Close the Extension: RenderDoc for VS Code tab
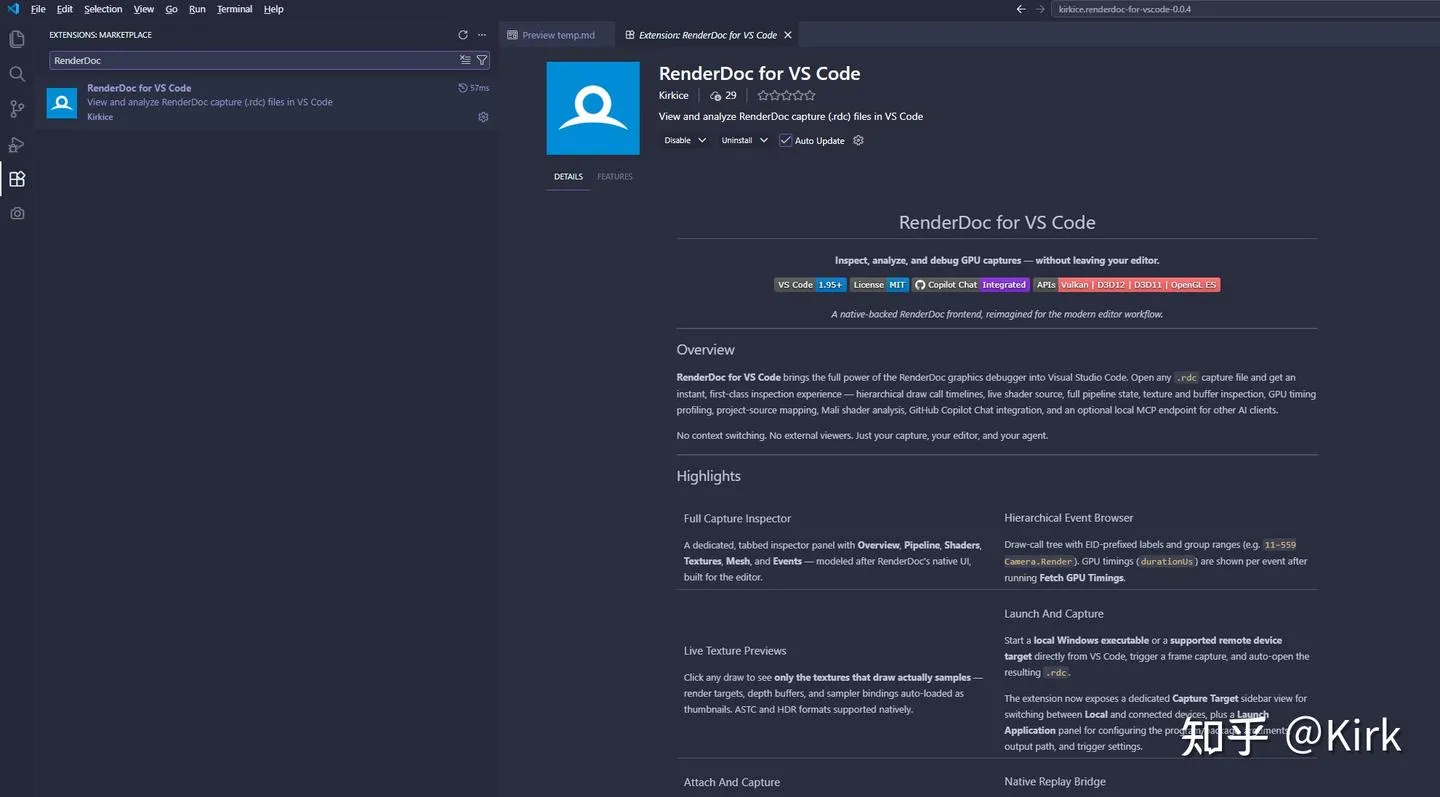Screen dimensions: 1440x797 pos(788,35)
